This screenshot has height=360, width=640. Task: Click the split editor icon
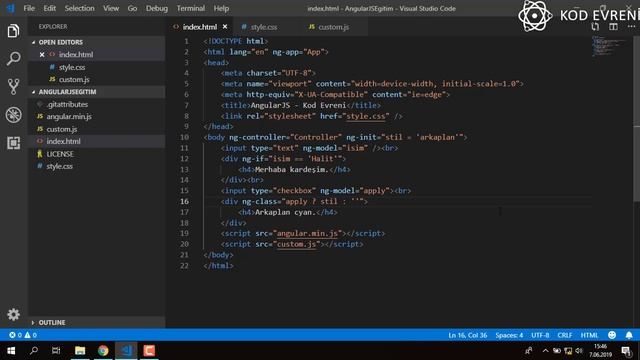(x=613, y=27)
